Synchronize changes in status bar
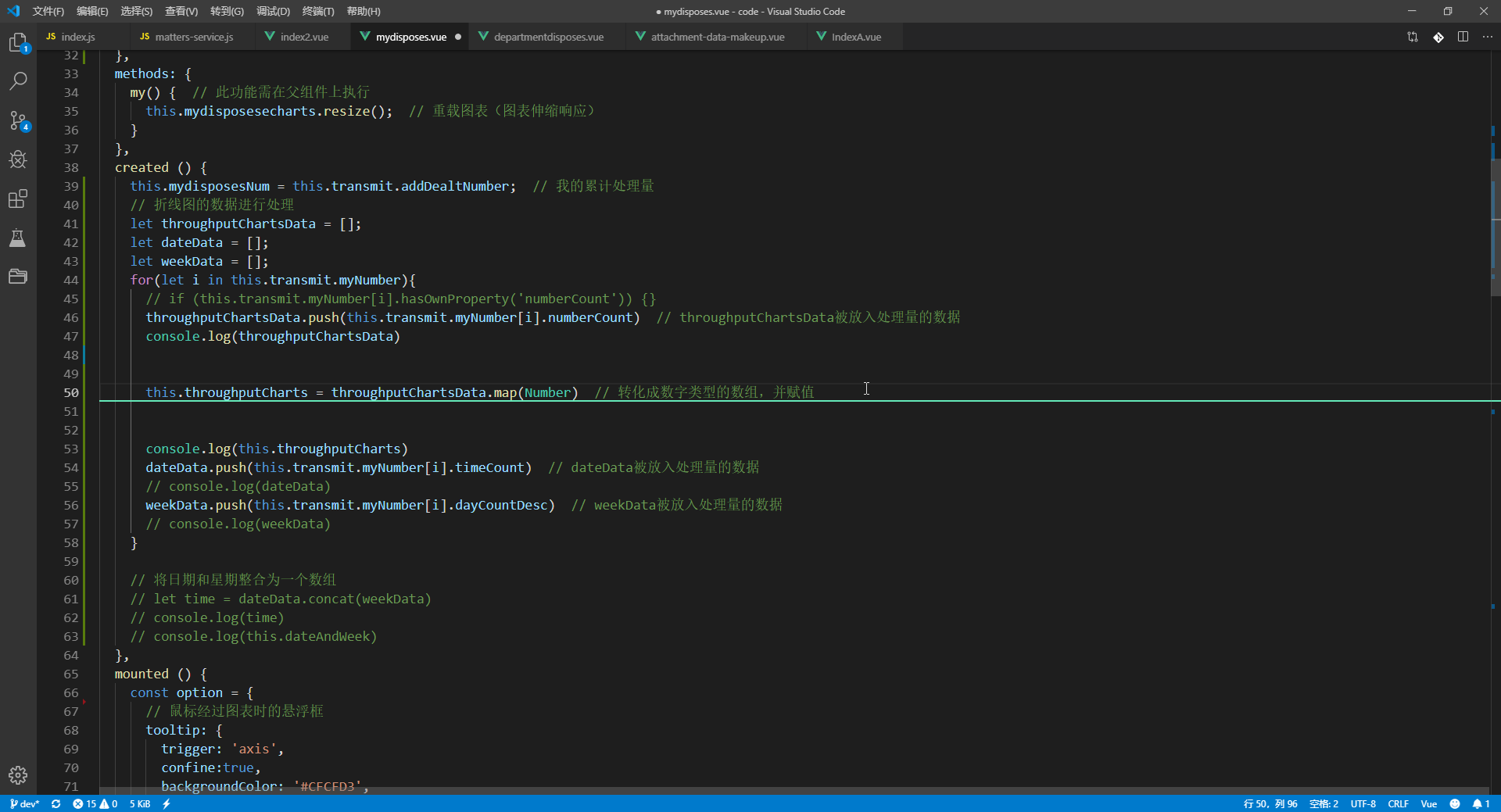This screenshot has height=812, width=1501. coord(56,803)
